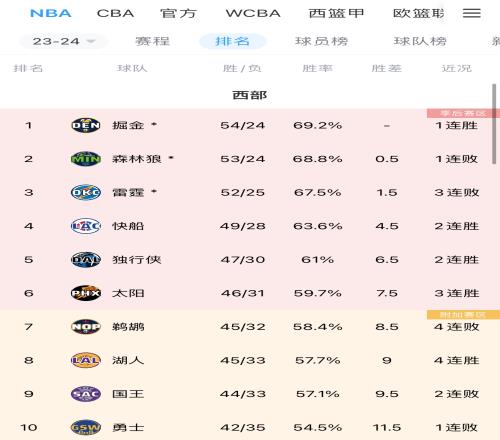
Task: Select the 球队榜 team rankings tab
Action: 420,41
